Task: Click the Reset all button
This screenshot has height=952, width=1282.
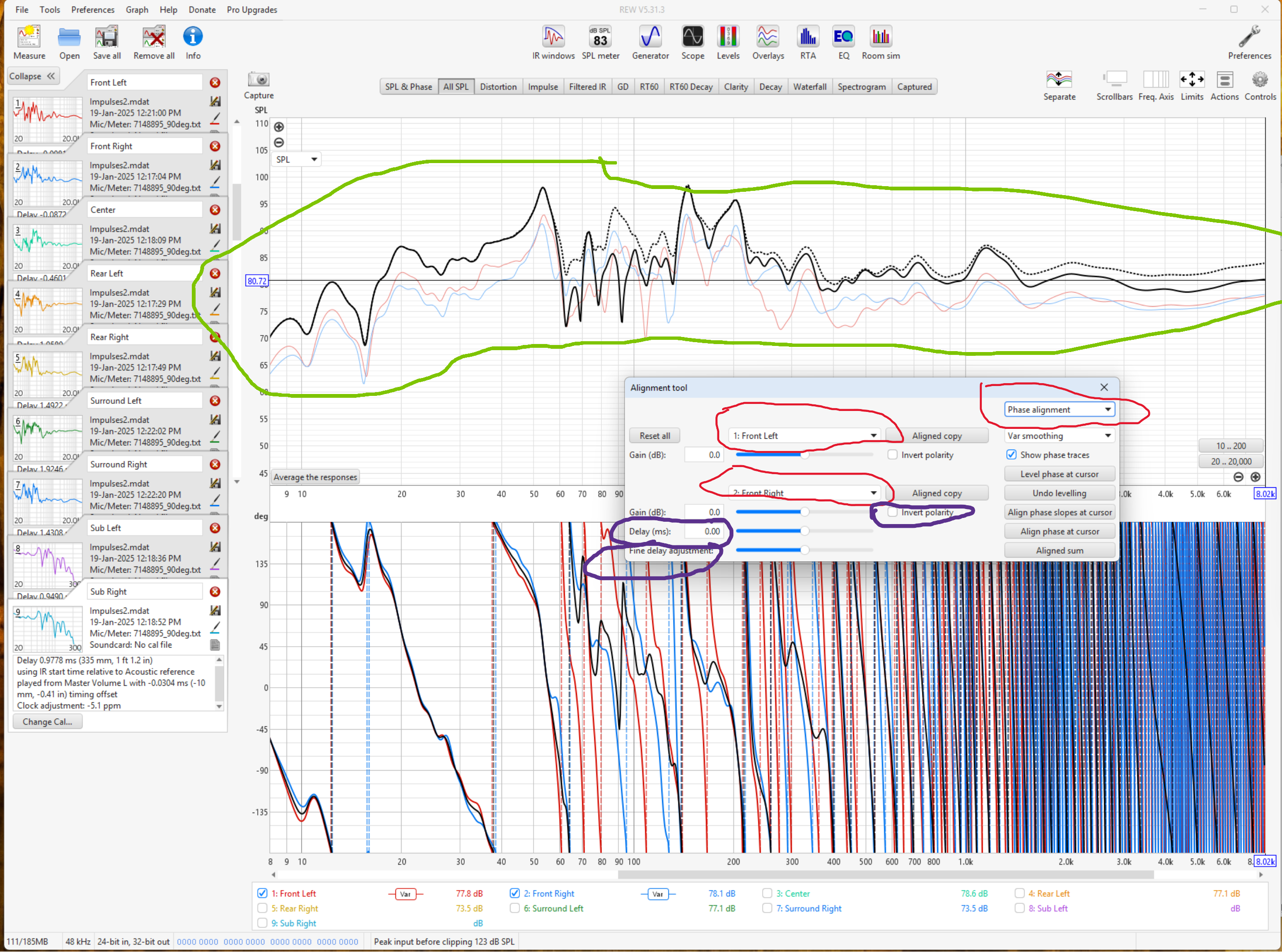Action: coord(655,435)
